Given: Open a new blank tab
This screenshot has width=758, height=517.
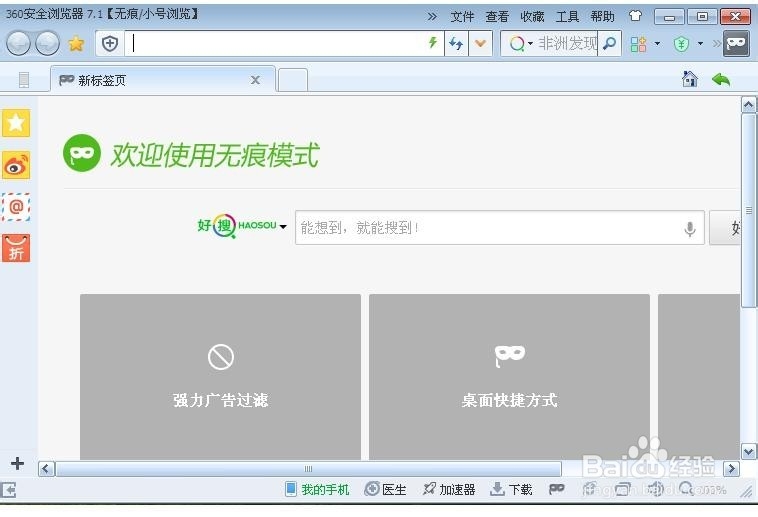Looking at the screenshot, I should (x=293, y=80).
